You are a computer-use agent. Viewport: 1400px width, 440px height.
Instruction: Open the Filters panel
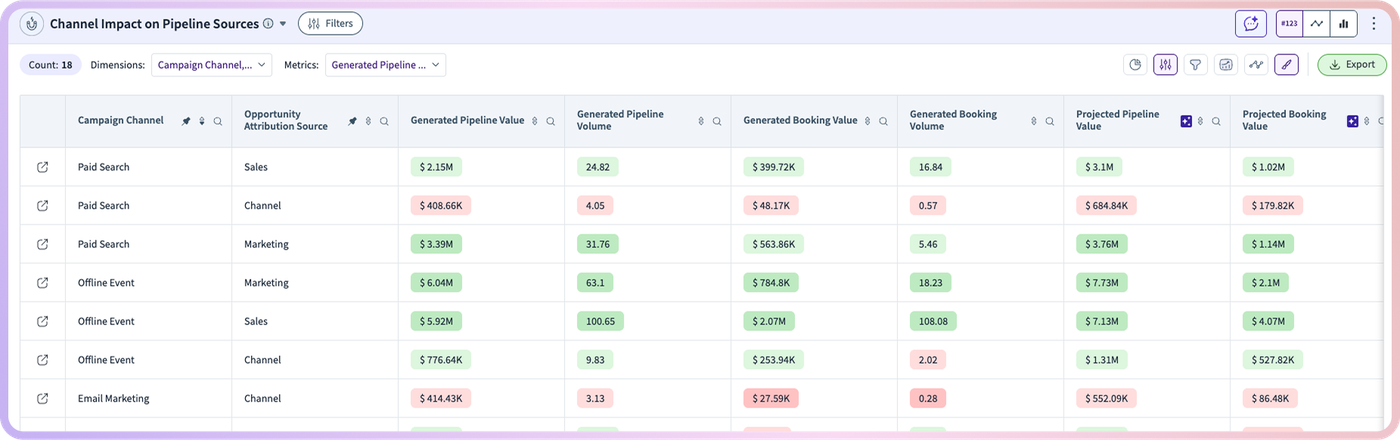coord(330,23)
